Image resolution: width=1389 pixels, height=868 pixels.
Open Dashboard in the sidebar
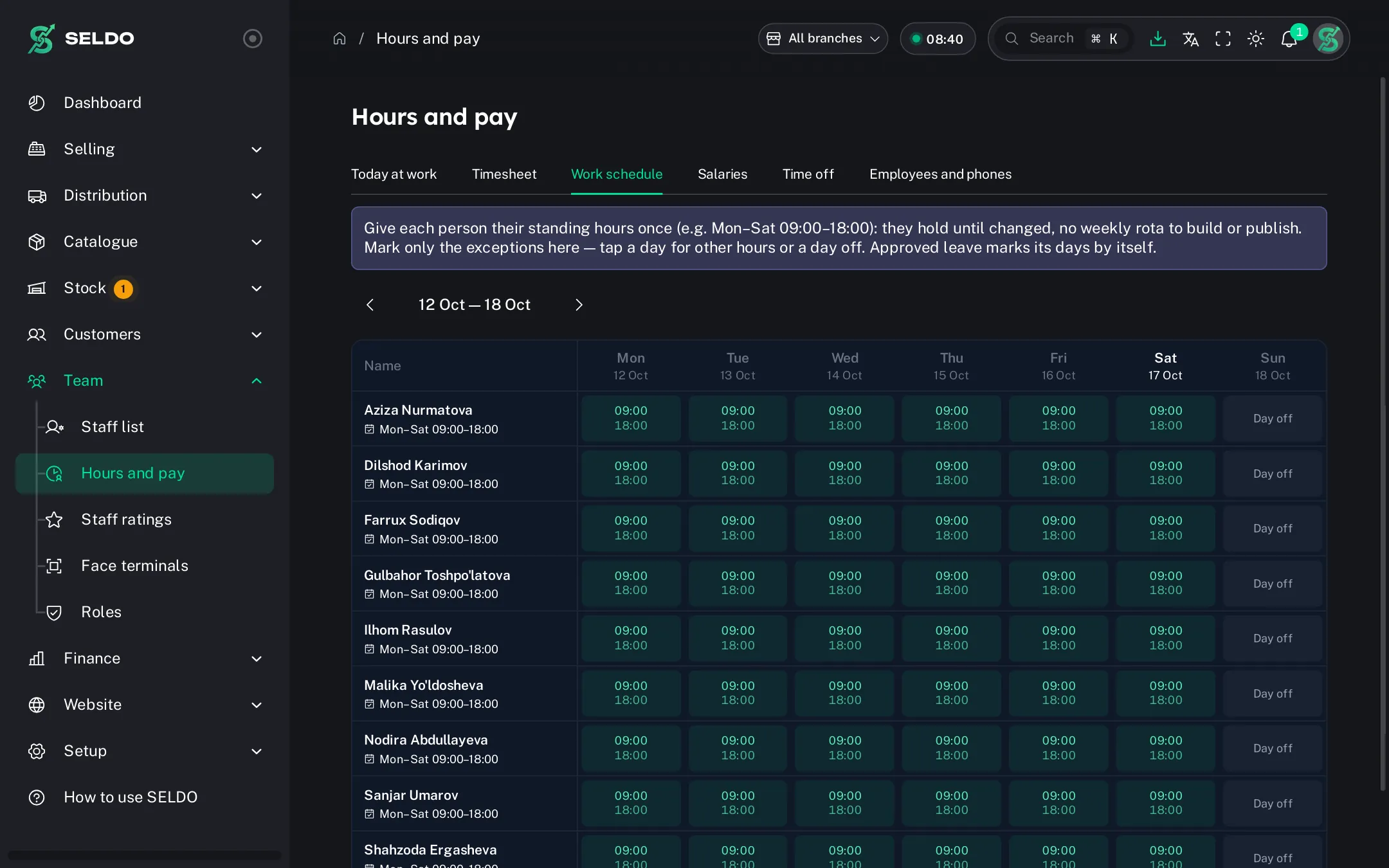click(x=145, y=103)
